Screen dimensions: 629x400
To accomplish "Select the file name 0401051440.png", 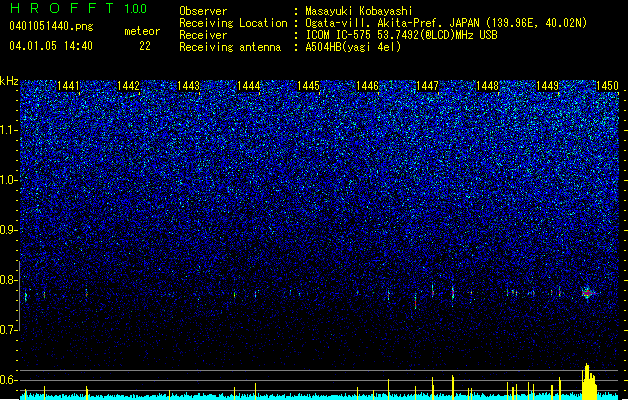I will 51,26.
